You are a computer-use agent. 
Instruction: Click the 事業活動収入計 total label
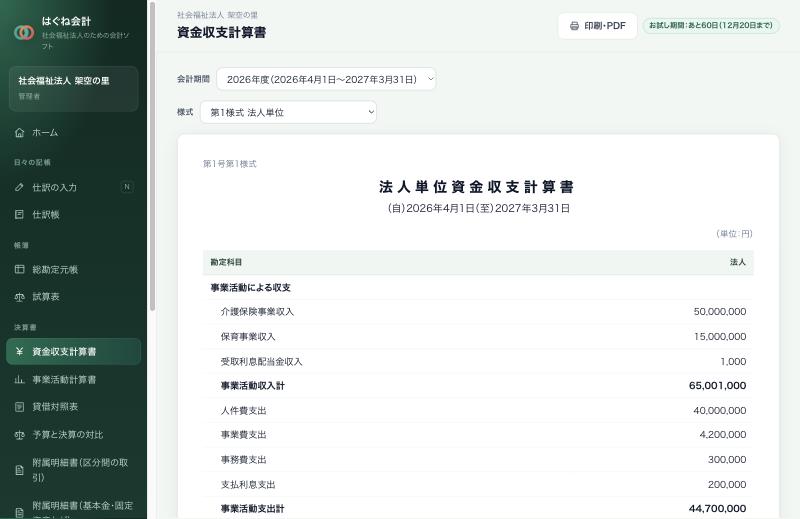(x=253, y=386)
